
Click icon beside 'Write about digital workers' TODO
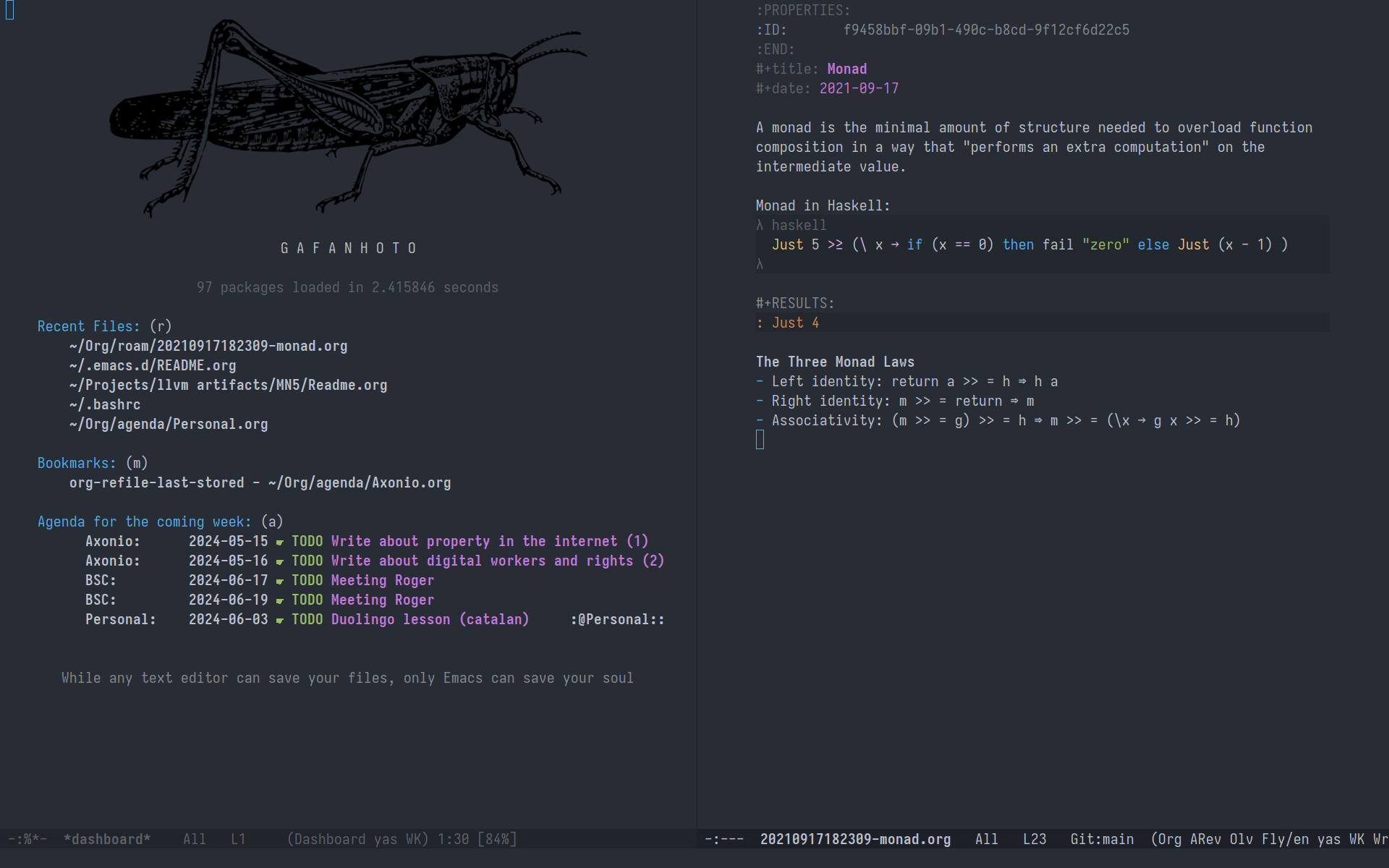pyautogui.click(x=279, y=562)
